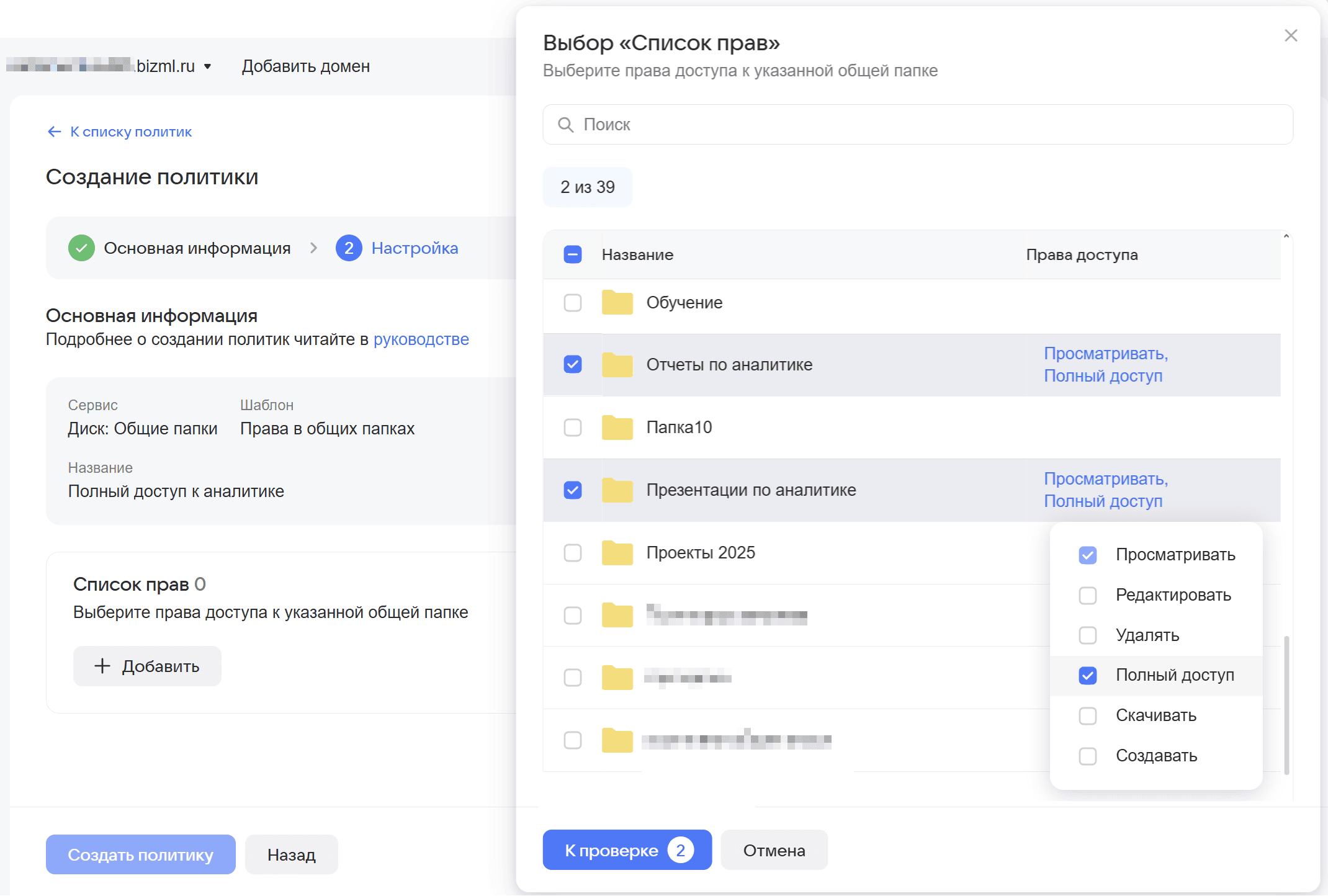Click the Папка10 folder icon
Image resolution: width=1328 pixels, height=896 pixels.
pos(617,428)
